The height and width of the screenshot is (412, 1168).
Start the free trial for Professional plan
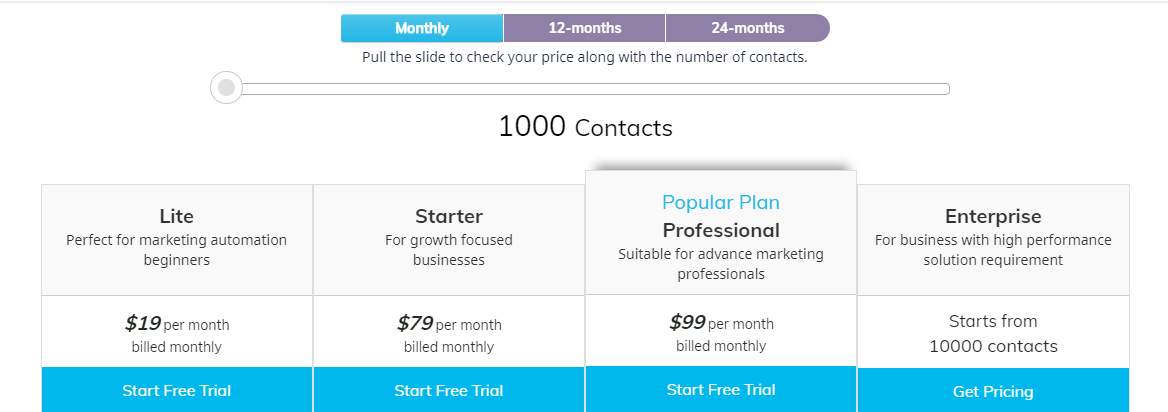721,389
